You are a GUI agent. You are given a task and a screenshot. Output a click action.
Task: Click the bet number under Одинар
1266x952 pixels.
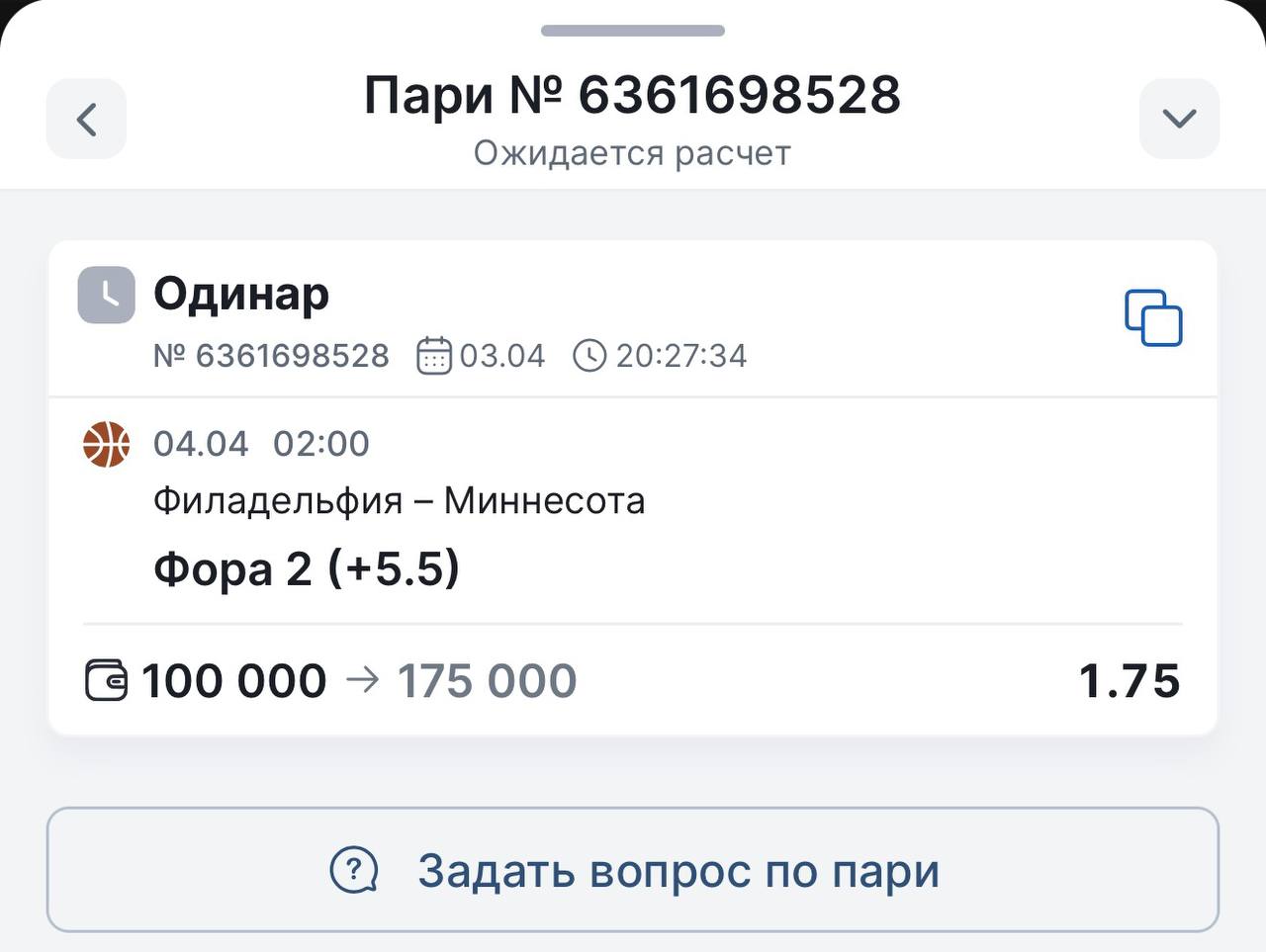click(272, 356)
